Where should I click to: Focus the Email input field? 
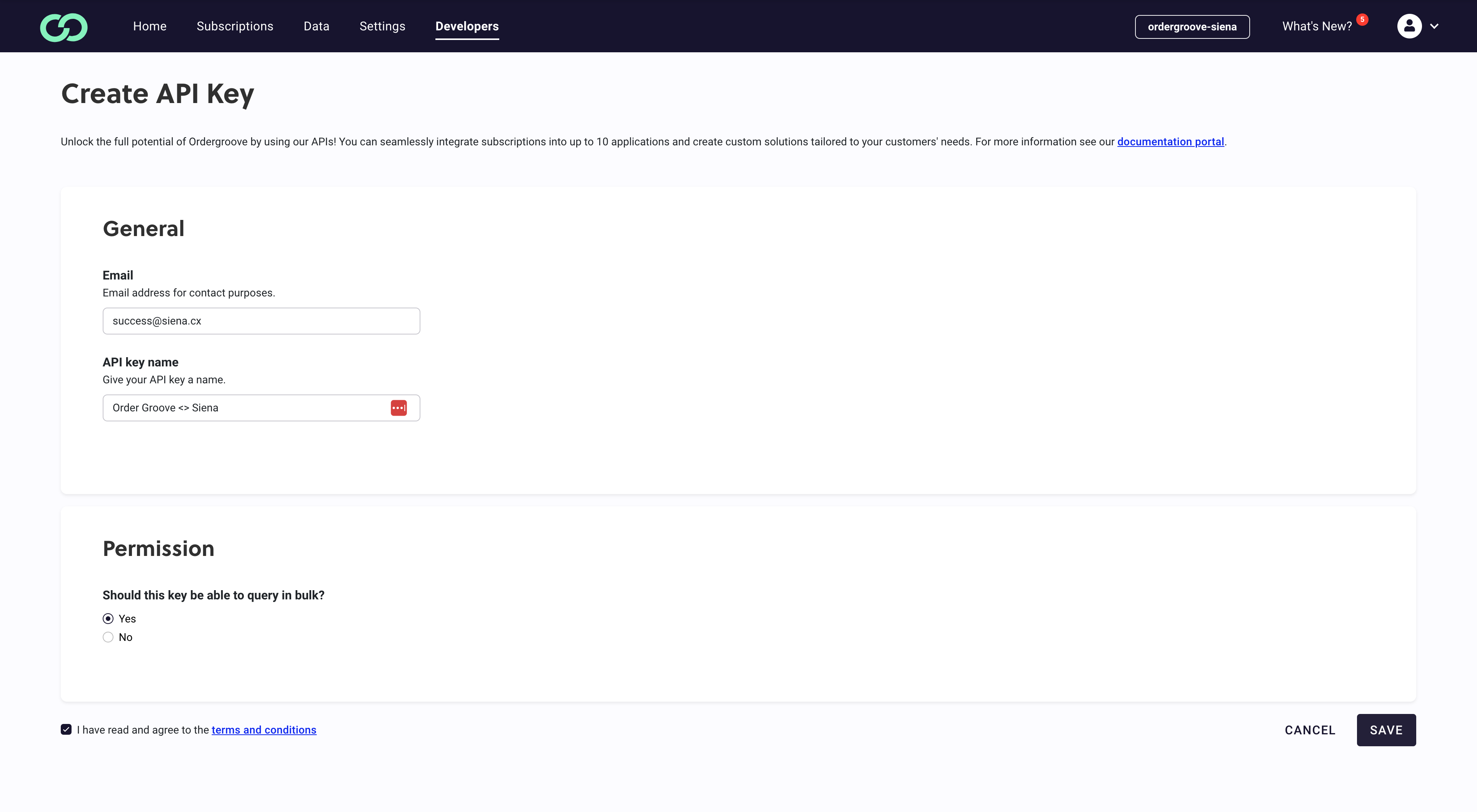pos(262,321)
